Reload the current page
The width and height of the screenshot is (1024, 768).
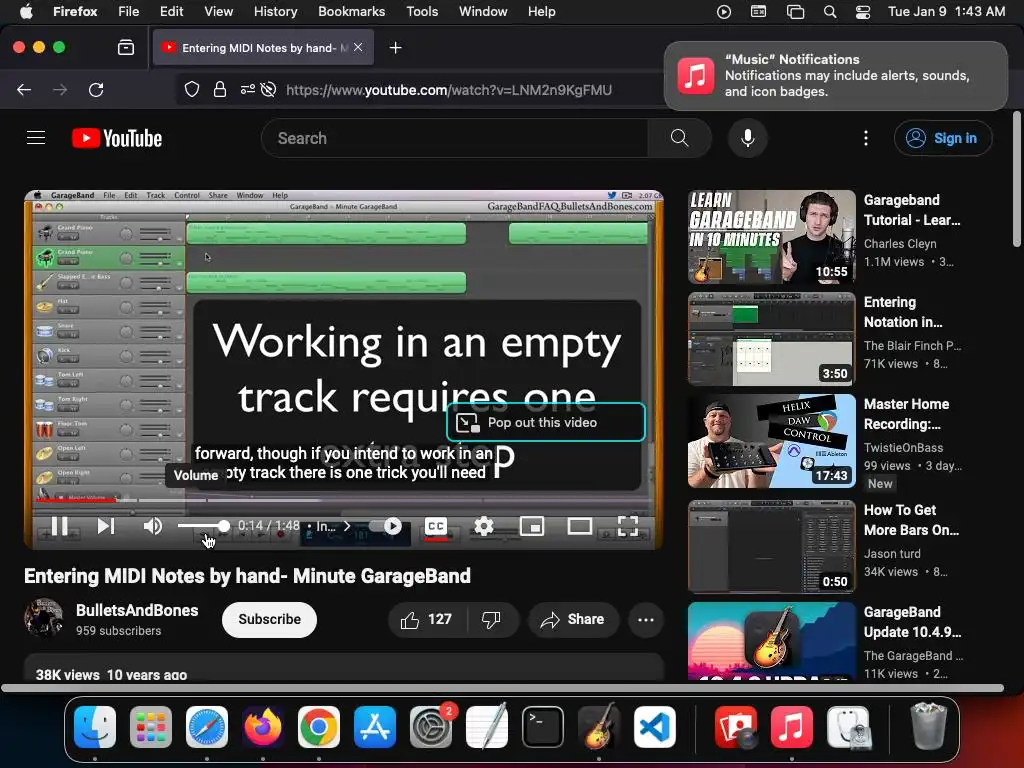(x=96, y=89)
